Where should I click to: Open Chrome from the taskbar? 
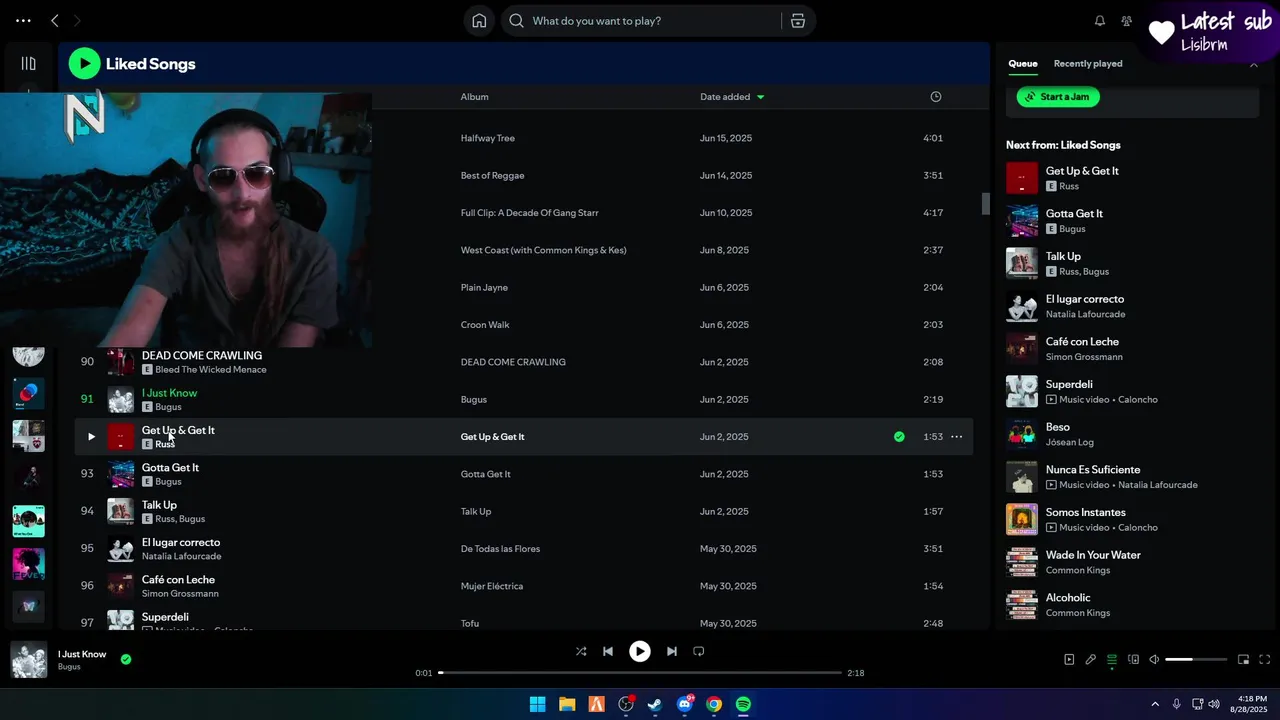714,704
